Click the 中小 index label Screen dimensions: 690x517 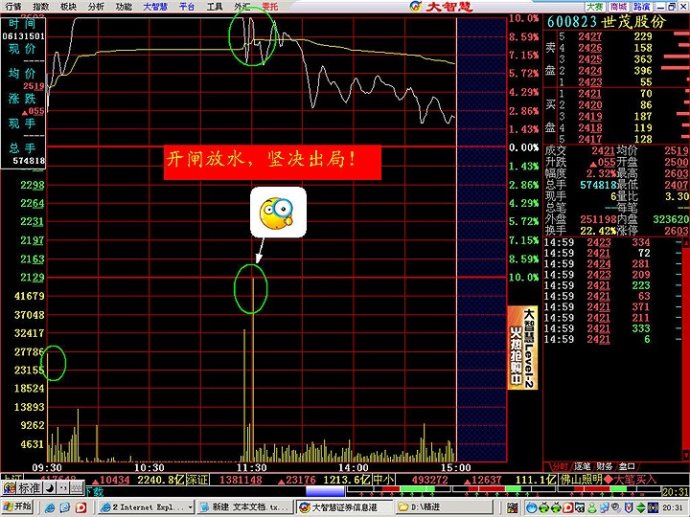pos(384,479)
